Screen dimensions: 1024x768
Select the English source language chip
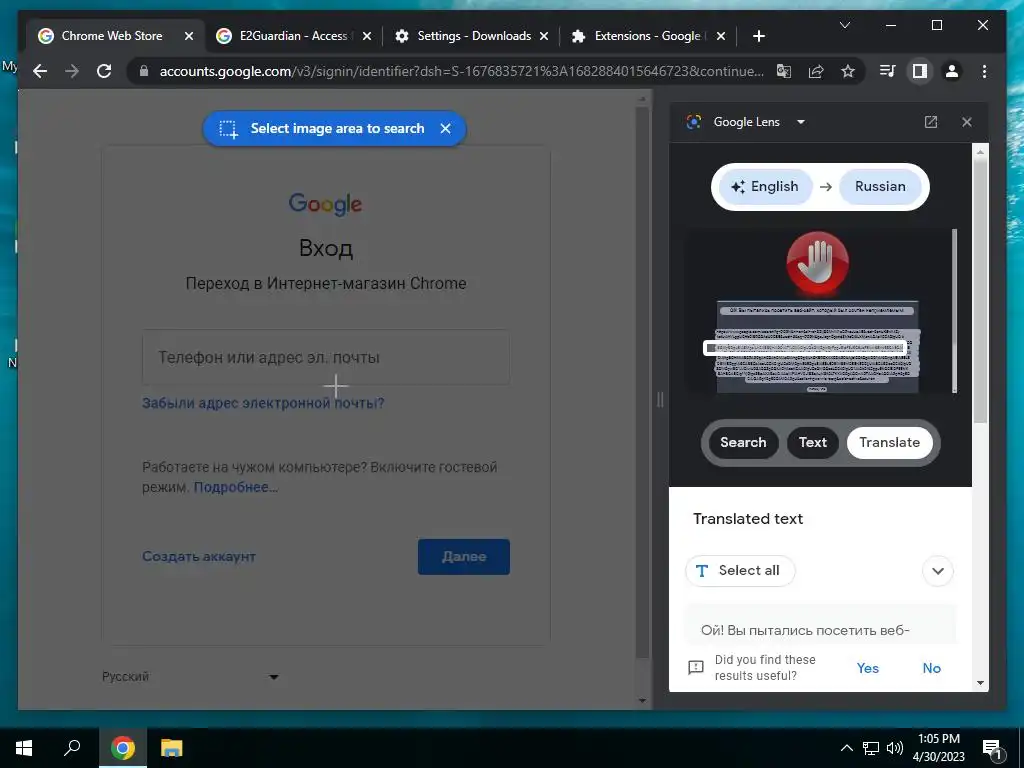pos(765,187)
